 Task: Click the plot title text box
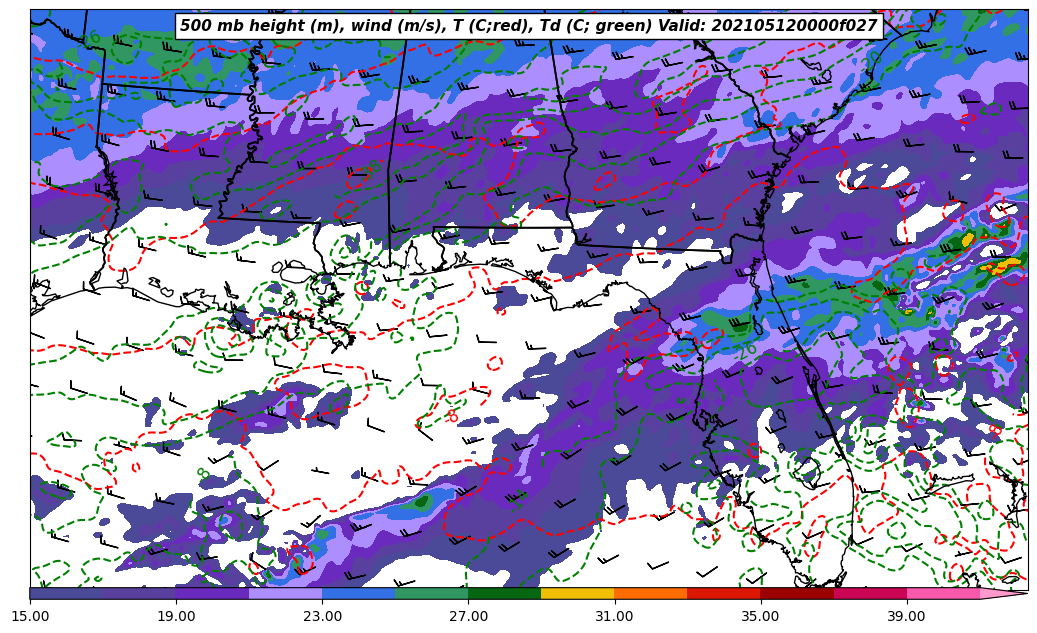(x=528, y=26)
